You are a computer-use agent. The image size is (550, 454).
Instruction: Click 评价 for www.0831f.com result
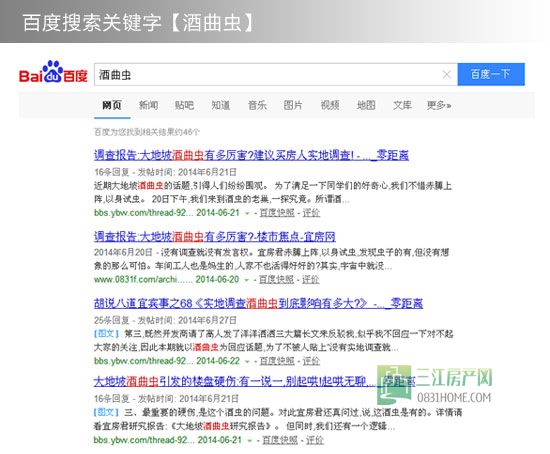[310, 280]
